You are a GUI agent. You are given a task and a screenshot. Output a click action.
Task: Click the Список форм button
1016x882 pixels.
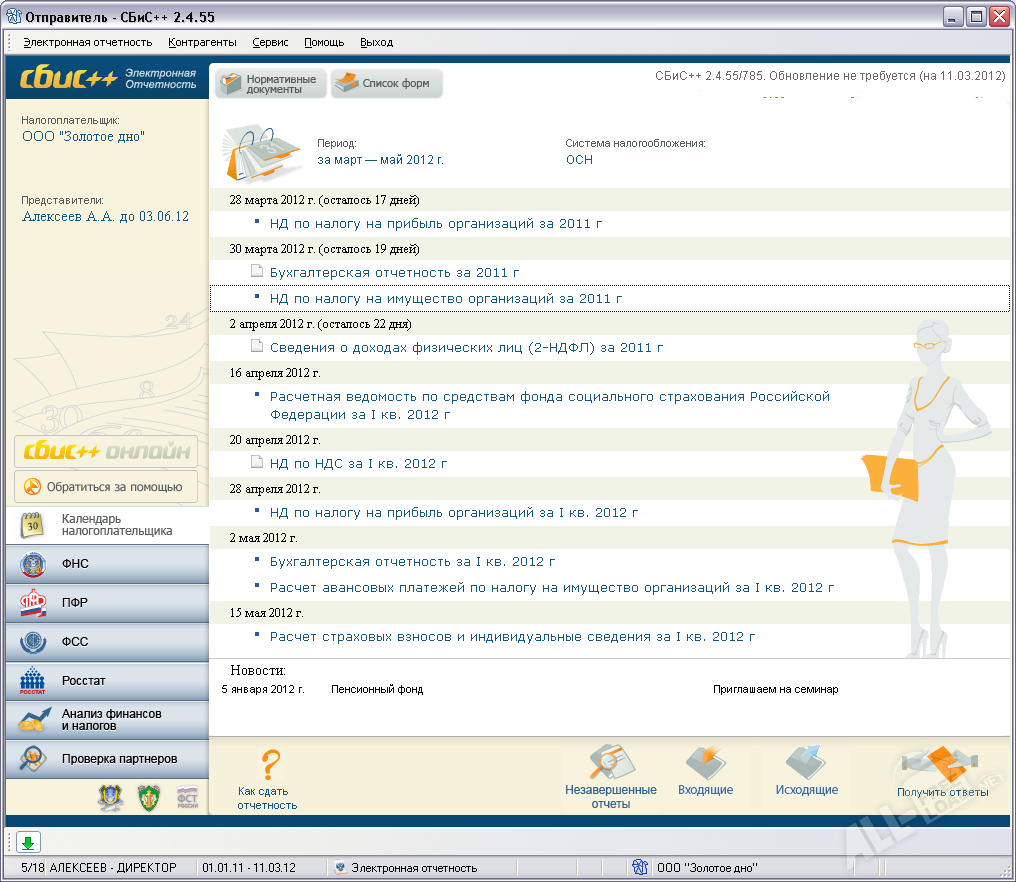(x=386, y=84)
